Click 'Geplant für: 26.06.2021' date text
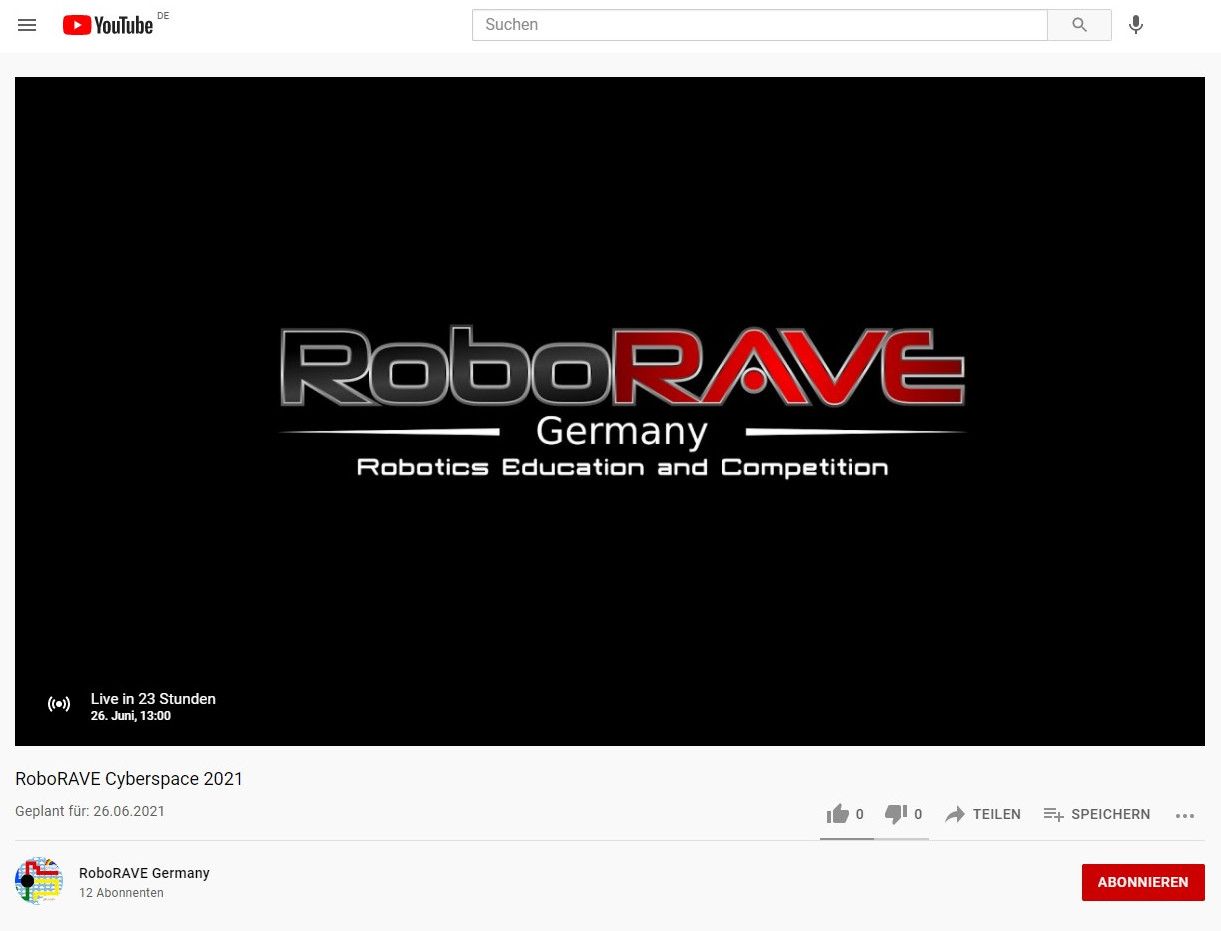This screenshot has width=1221, height=931. (90, 811)
